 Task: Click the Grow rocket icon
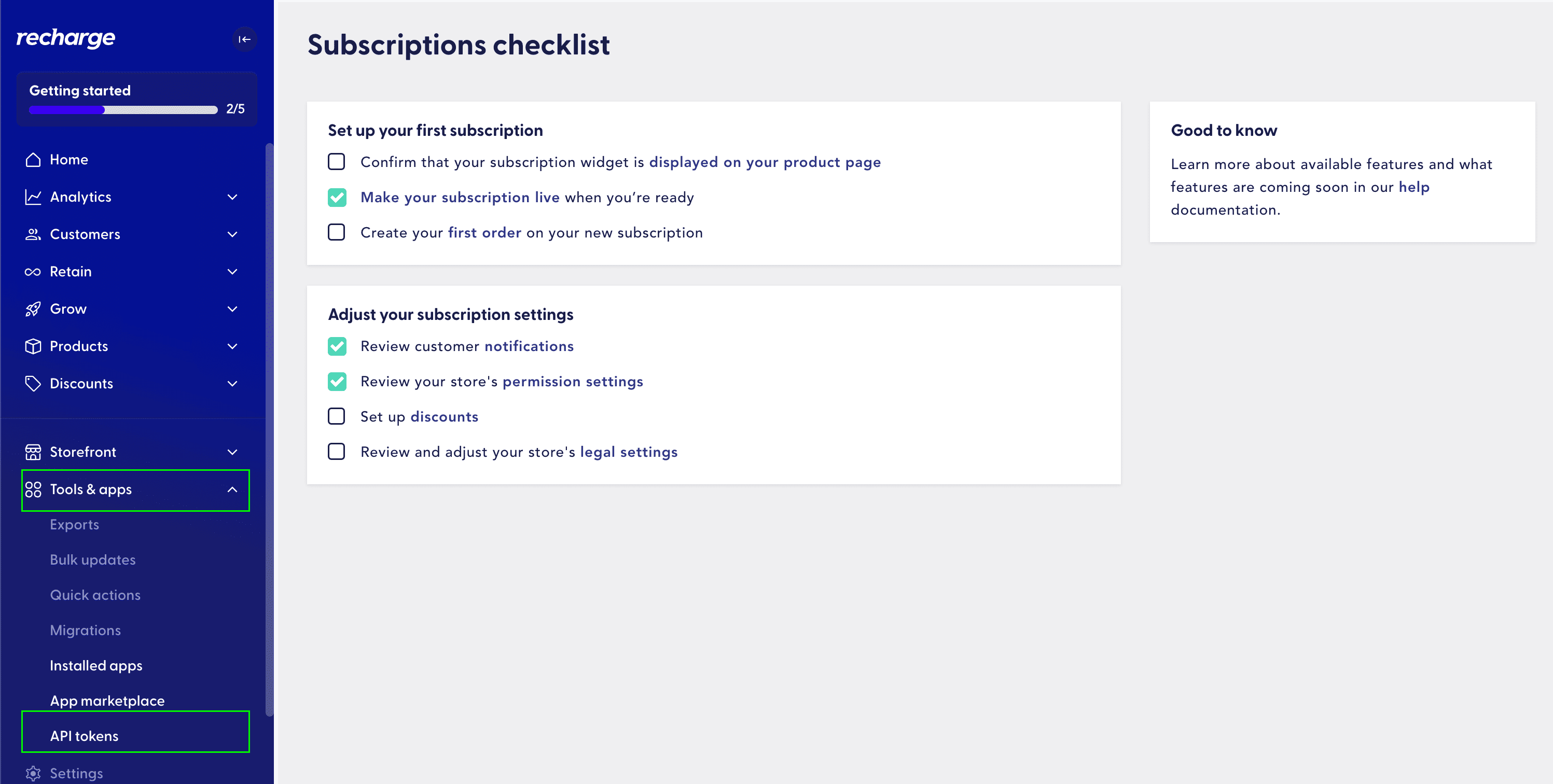(33, 309)
